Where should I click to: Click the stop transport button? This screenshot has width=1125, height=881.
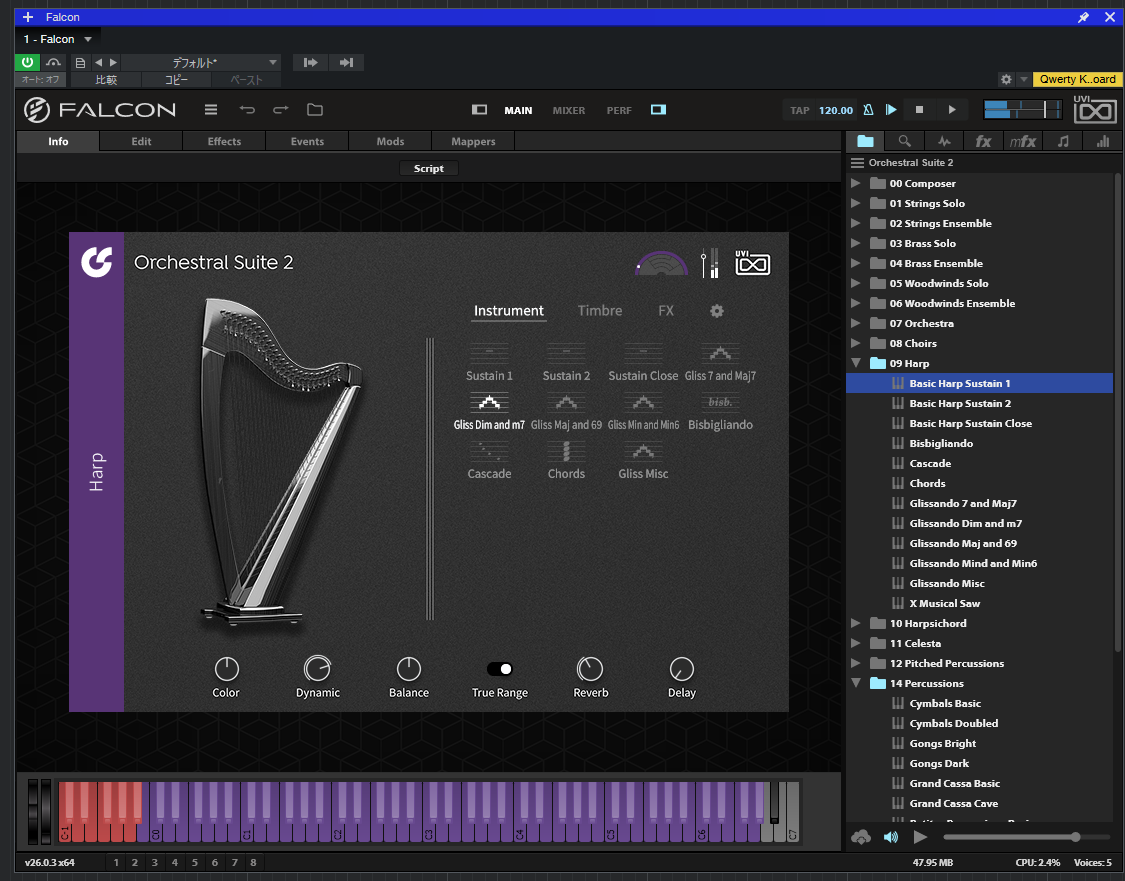click(919, 110)
